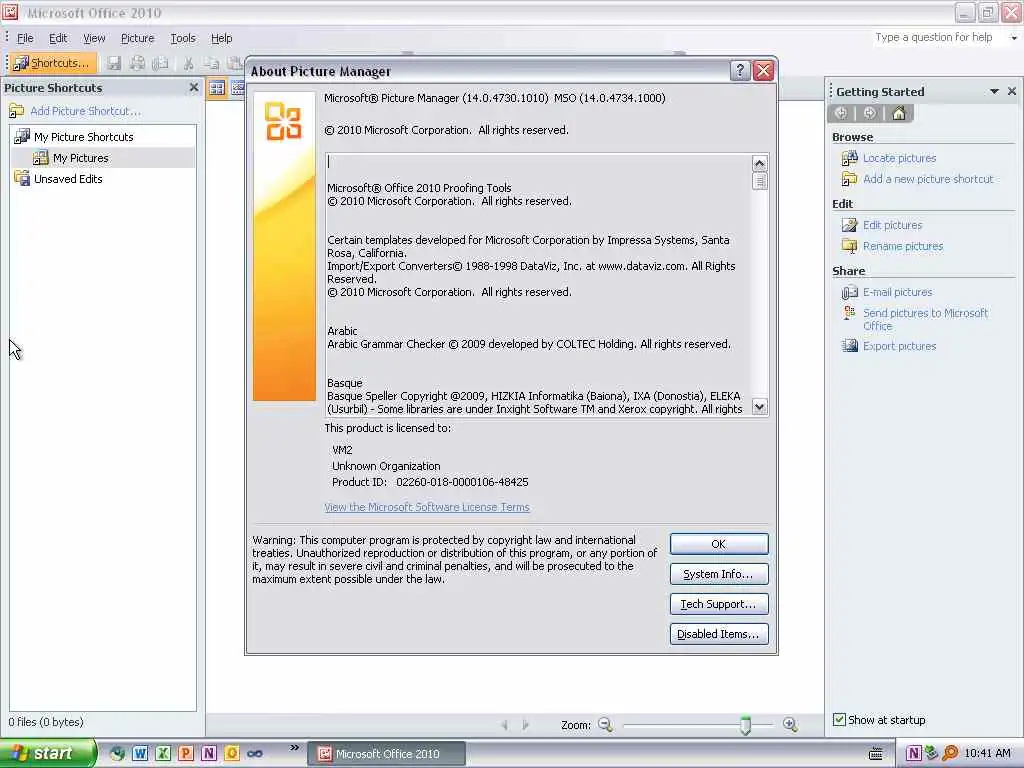
Task: Click the license text scrollbar up arrow
Action: 759,163
